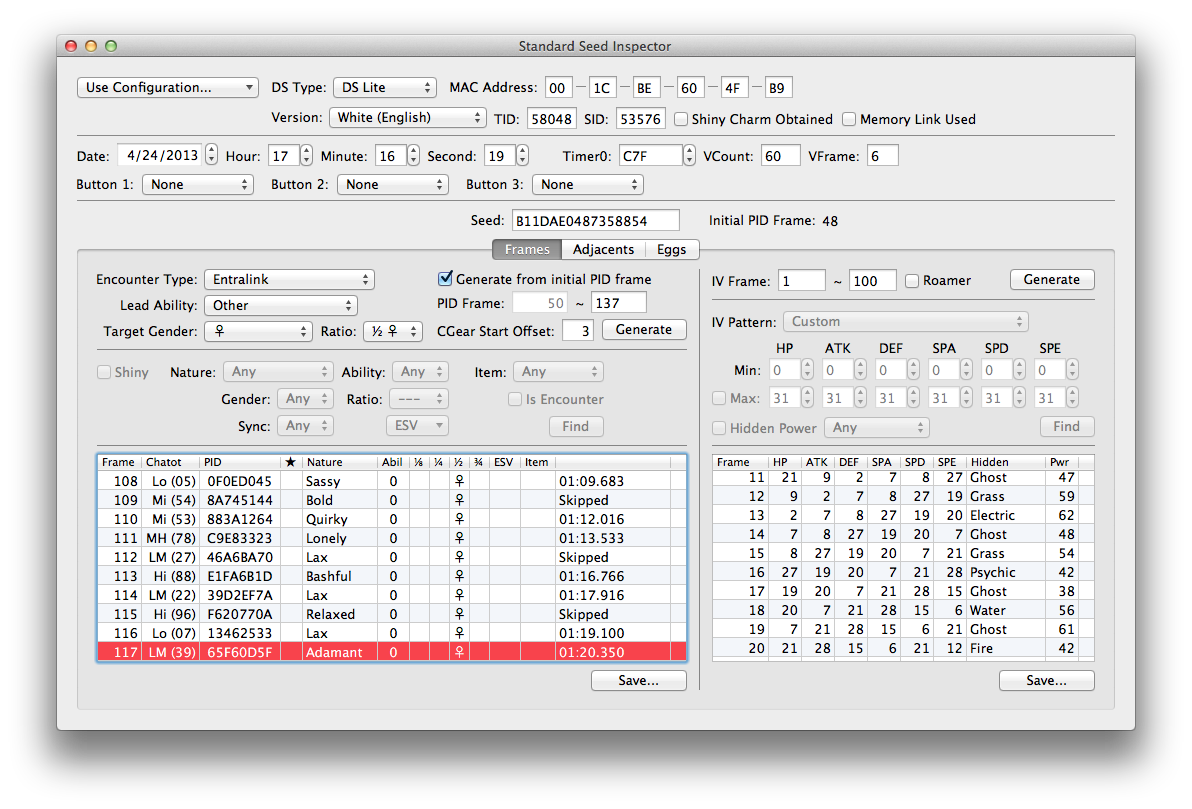The height and width of the screenshot is (809, 1192).
Task: Click the SID field showing 53576
Action: [x=640, y=119]
